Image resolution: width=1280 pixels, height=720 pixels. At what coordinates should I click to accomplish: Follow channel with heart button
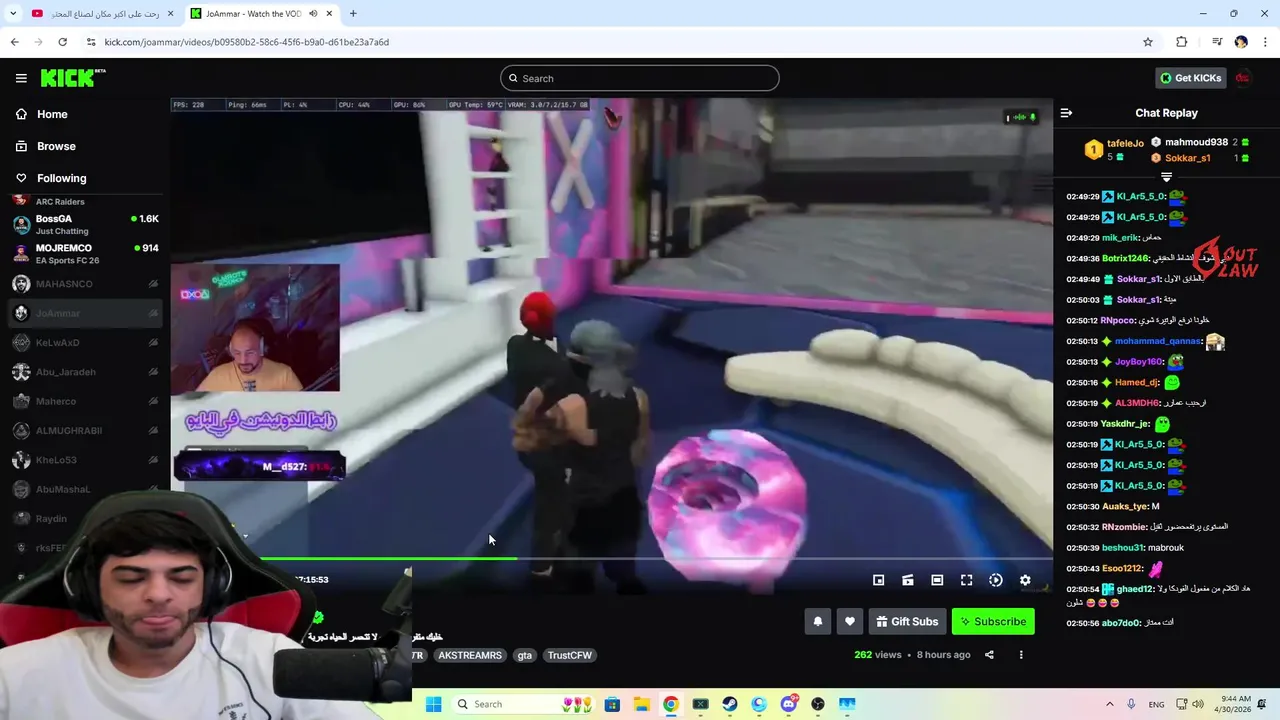click(850, 622)
